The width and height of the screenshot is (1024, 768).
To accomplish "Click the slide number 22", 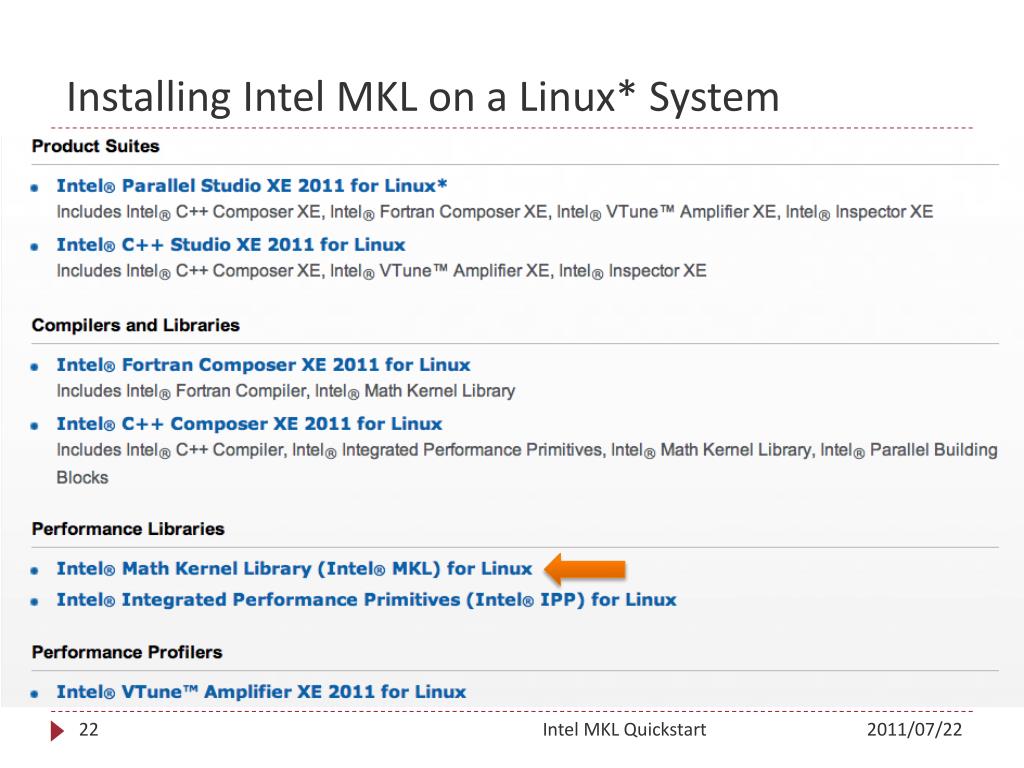I will (89, 729).
